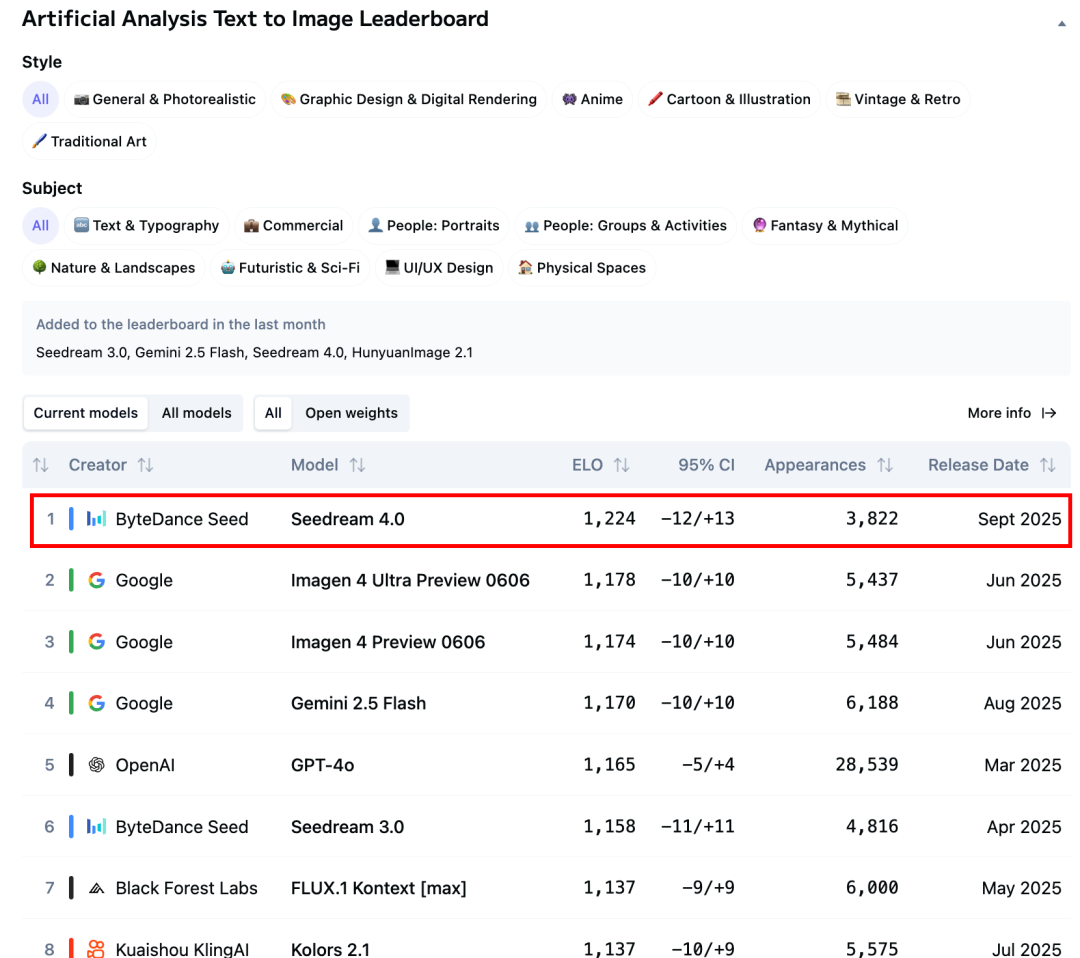Select the Text & Typography subject filter
The width and height of the screenshot is (1080, 958).
point(146,226)
